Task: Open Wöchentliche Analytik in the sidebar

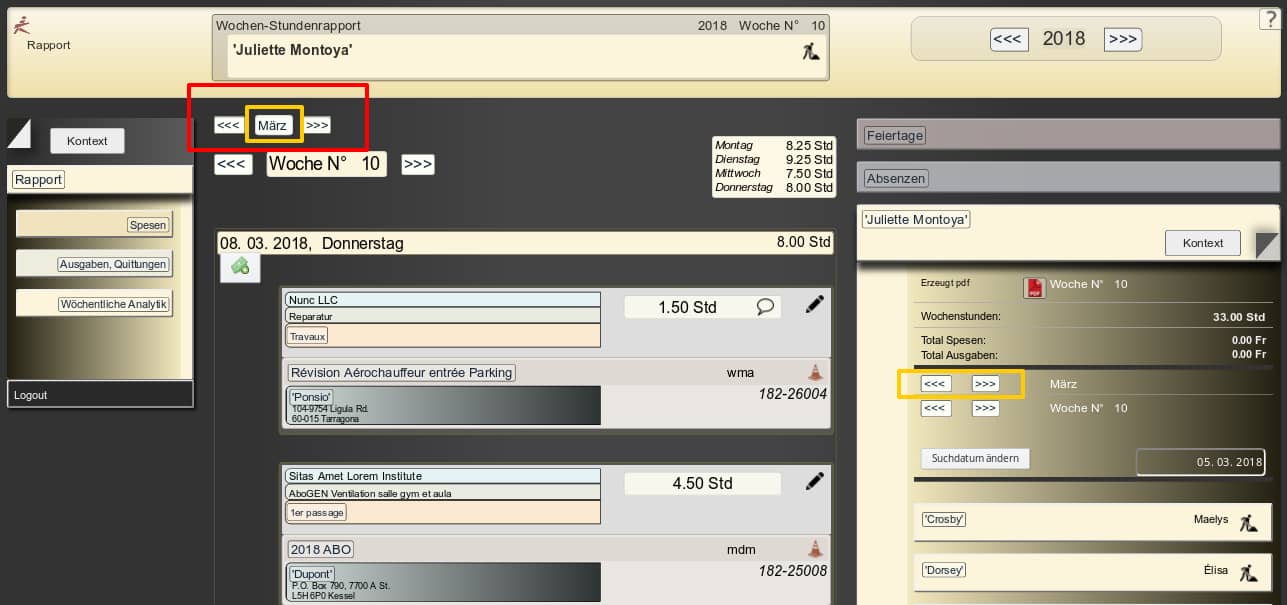Action: point(113,304)
